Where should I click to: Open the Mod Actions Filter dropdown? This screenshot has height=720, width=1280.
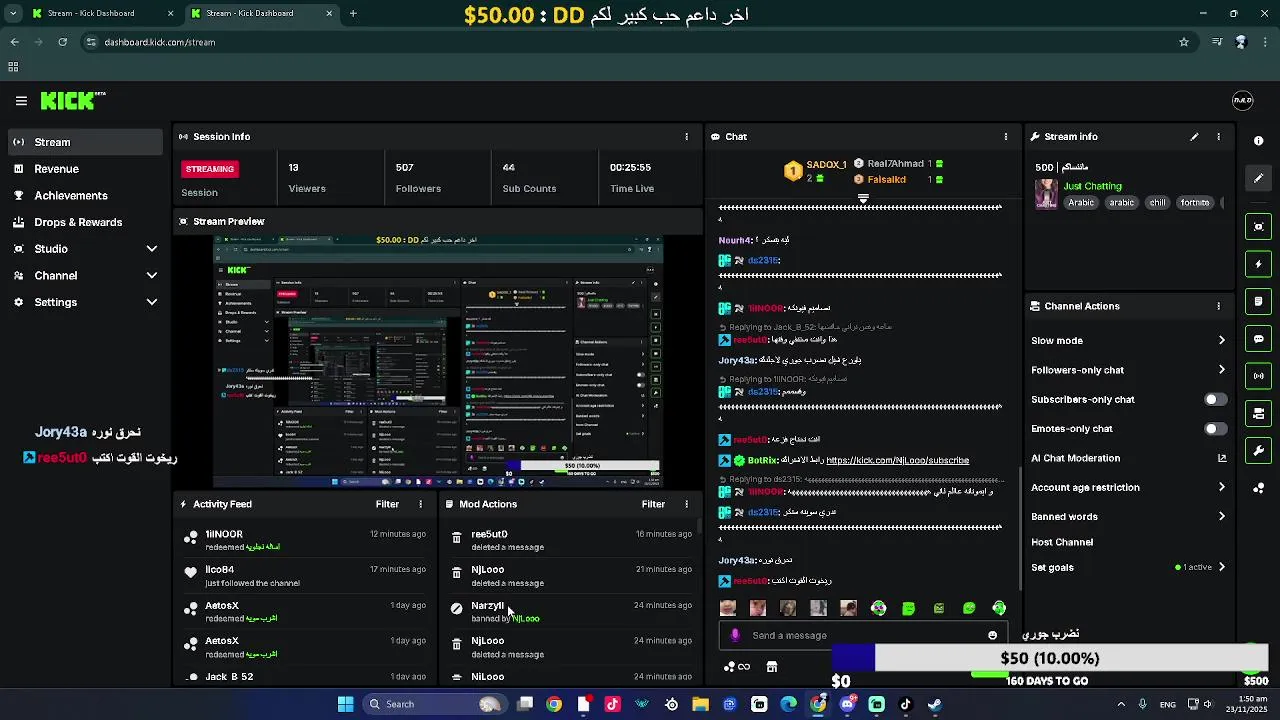653,505
